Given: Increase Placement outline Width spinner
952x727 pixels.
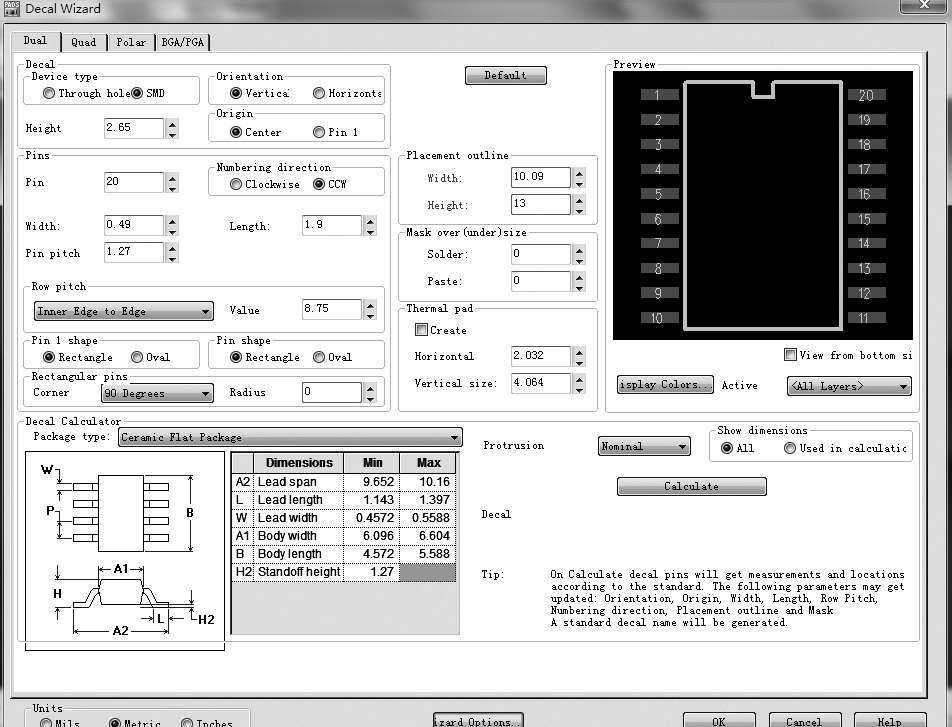Looking at the screenshot, I should click(x=579, y=172).
